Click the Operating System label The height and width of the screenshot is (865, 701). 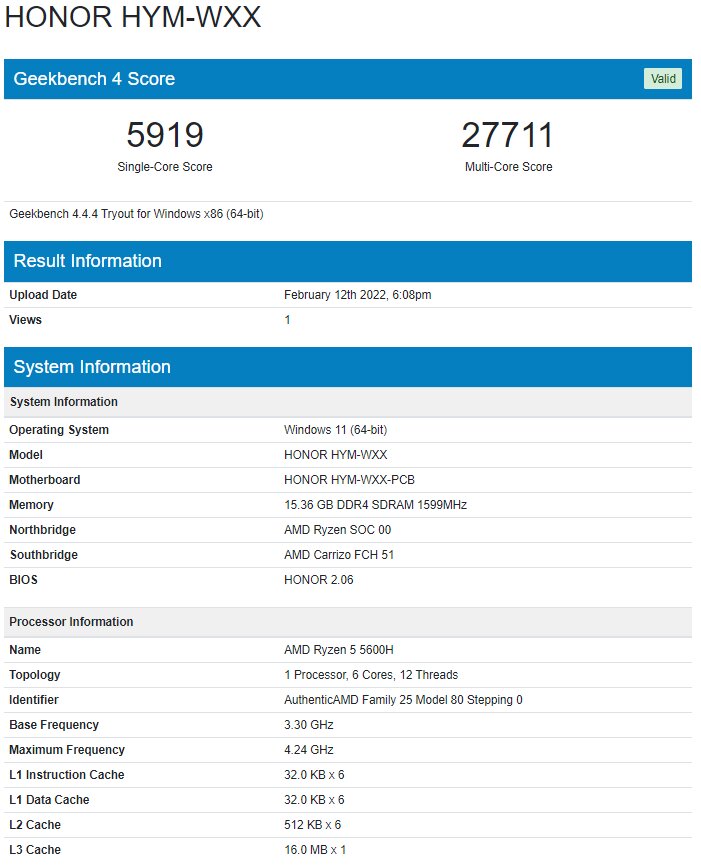point(59,430)
